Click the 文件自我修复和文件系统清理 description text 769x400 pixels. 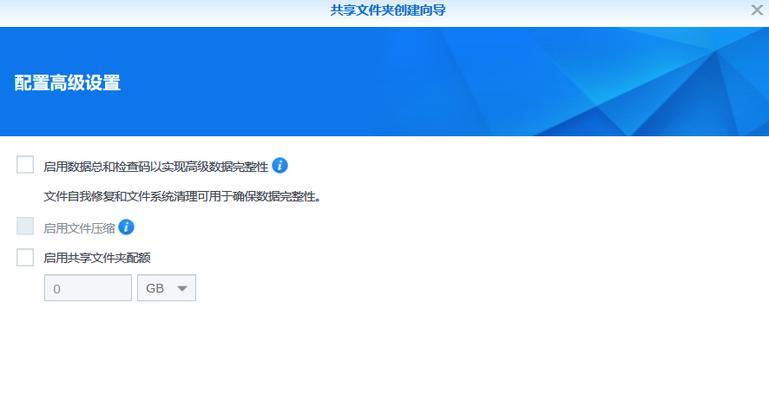(182, 197)
